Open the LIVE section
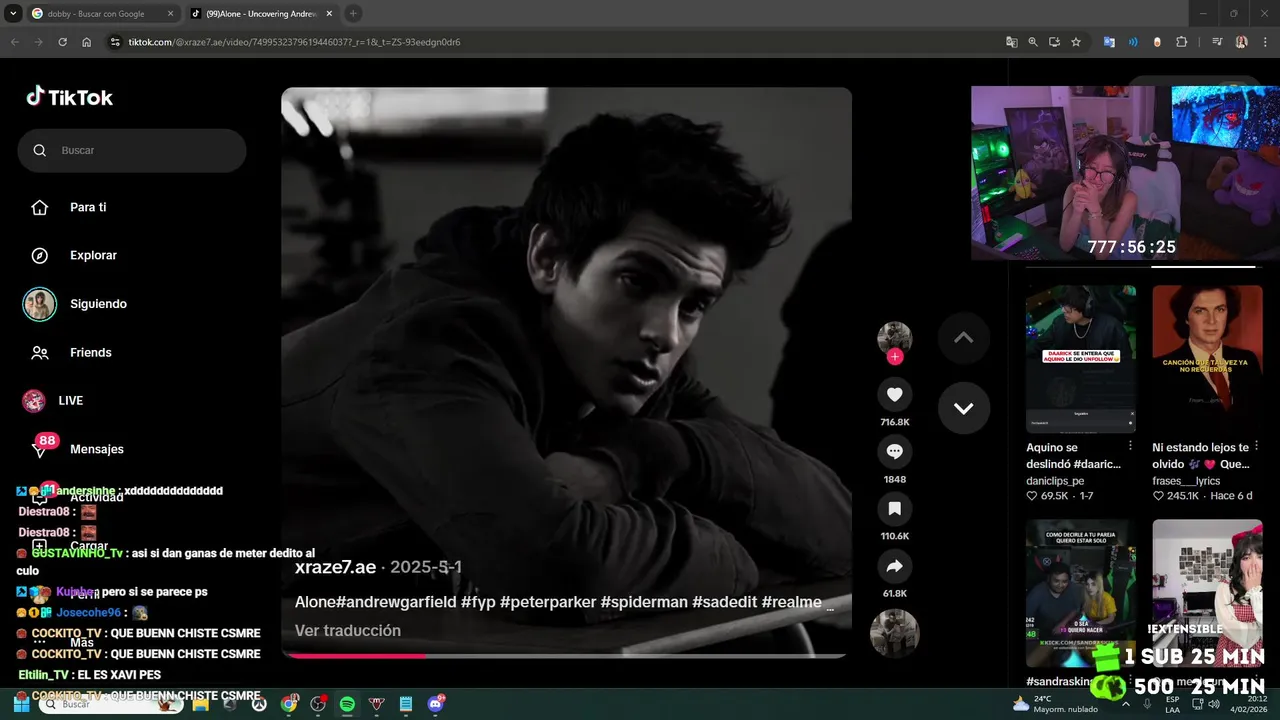Viewport: 1280px width, 720px height. click(x=70, y=400)
